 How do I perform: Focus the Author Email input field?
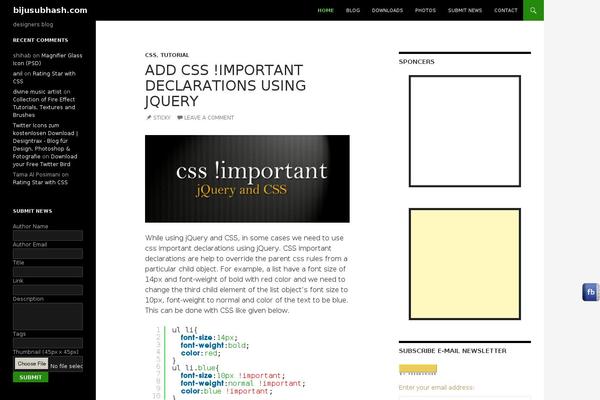coord(48,253)
